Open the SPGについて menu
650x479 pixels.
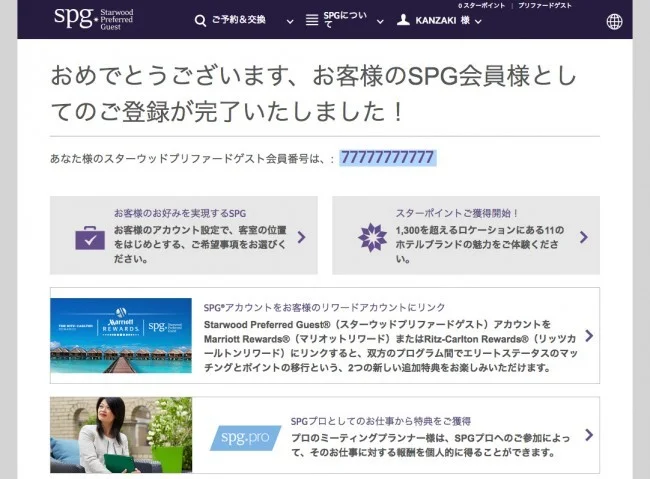(341, 21)
